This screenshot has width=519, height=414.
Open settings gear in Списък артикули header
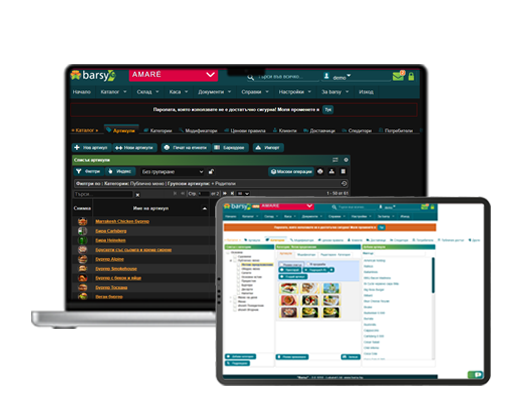pos(346,160)
